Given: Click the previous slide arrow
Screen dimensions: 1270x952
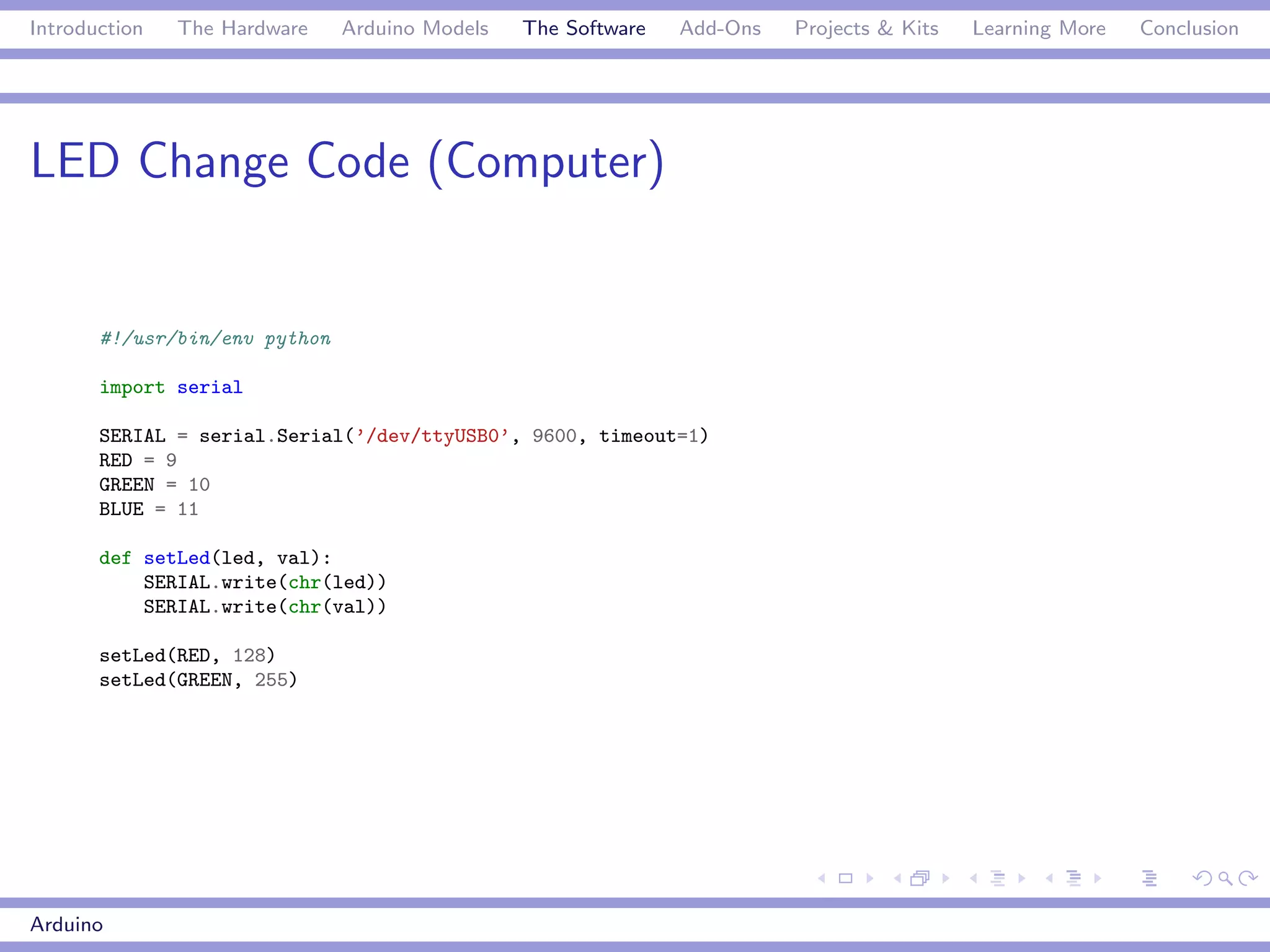Looking at the screenshot, I should [822, 878].
